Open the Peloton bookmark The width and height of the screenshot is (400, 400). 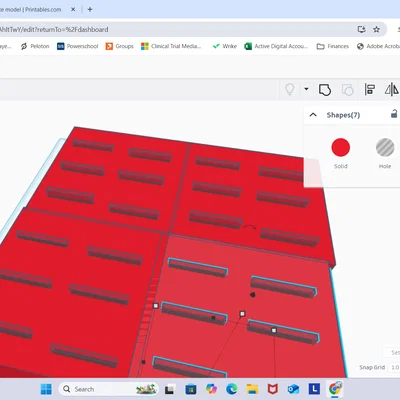[x=35, y=46]
